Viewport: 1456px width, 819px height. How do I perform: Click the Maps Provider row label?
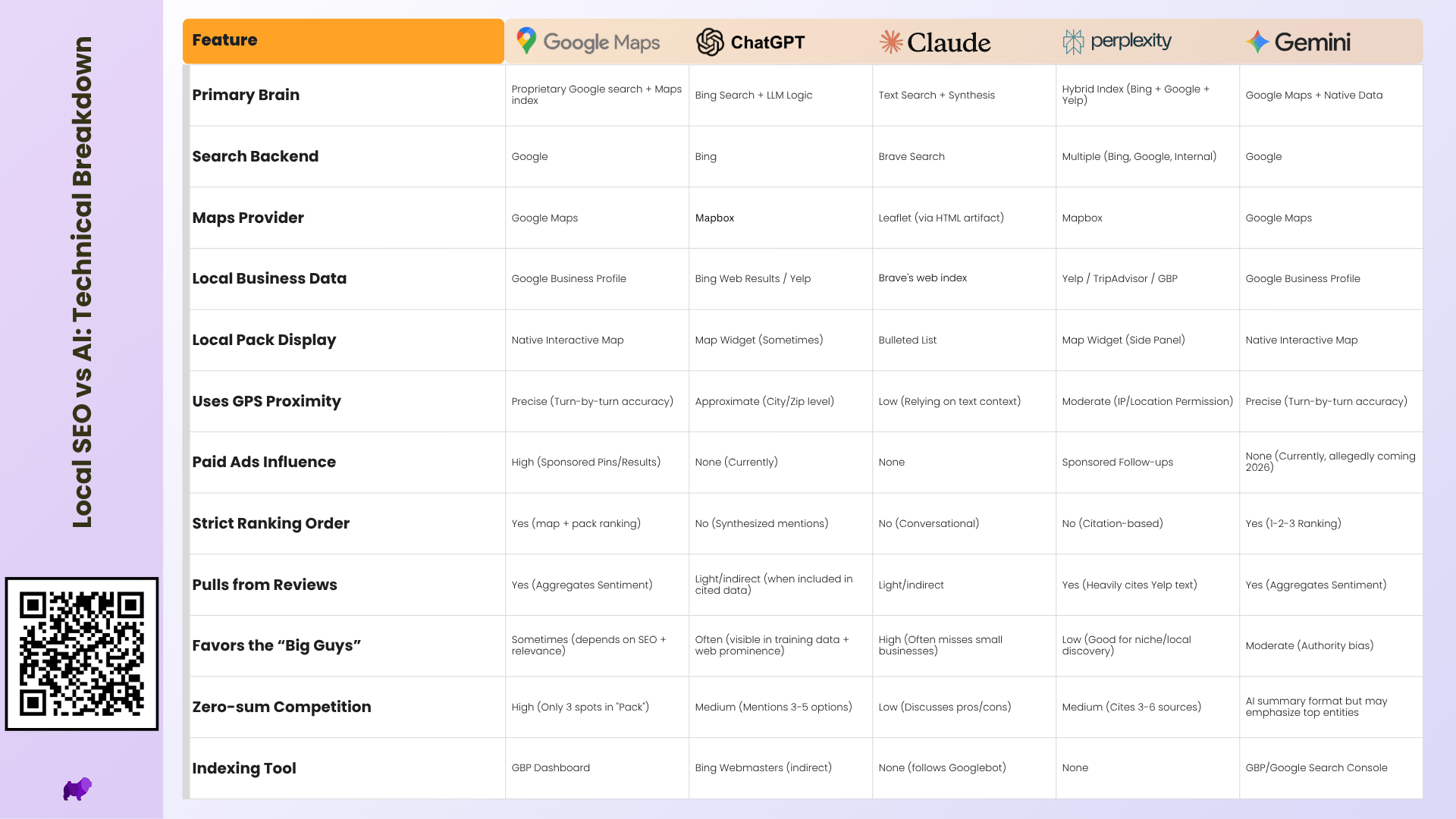(x=248, y=218)
